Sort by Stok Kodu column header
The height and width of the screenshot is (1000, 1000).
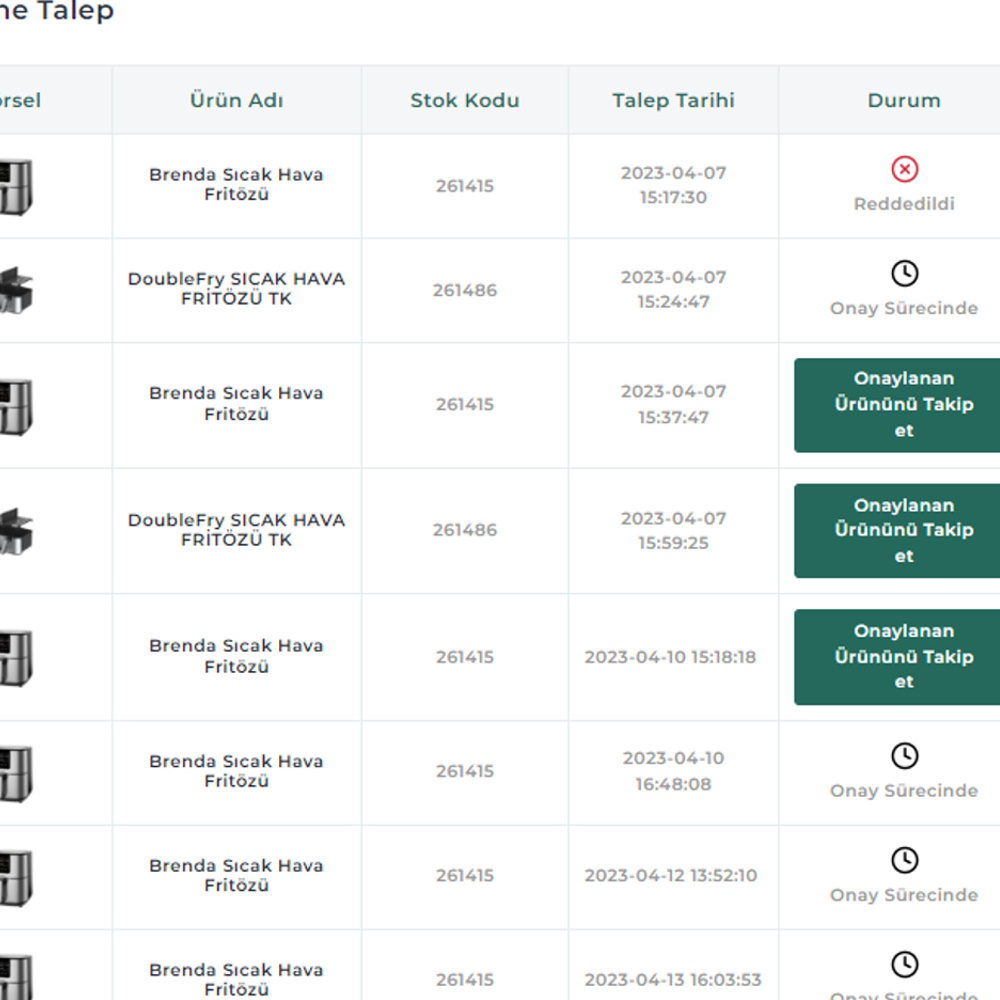click(x=464, y=100)
